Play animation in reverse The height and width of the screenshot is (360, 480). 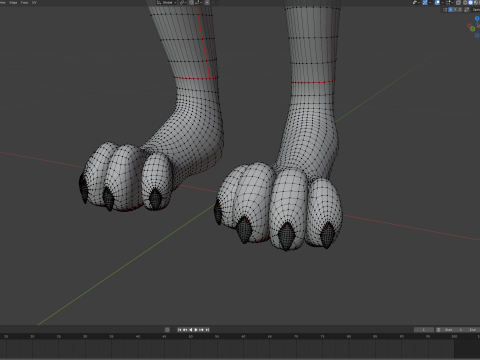tap(191, 330)
